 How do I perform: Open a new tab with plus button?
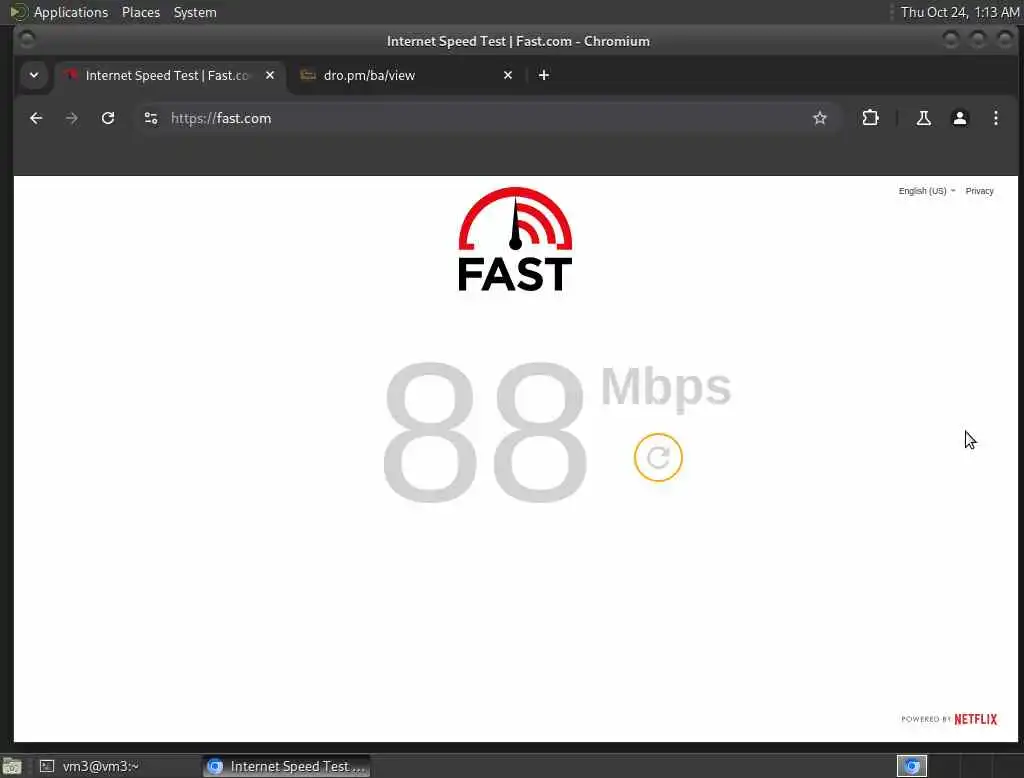click(543, 75)
